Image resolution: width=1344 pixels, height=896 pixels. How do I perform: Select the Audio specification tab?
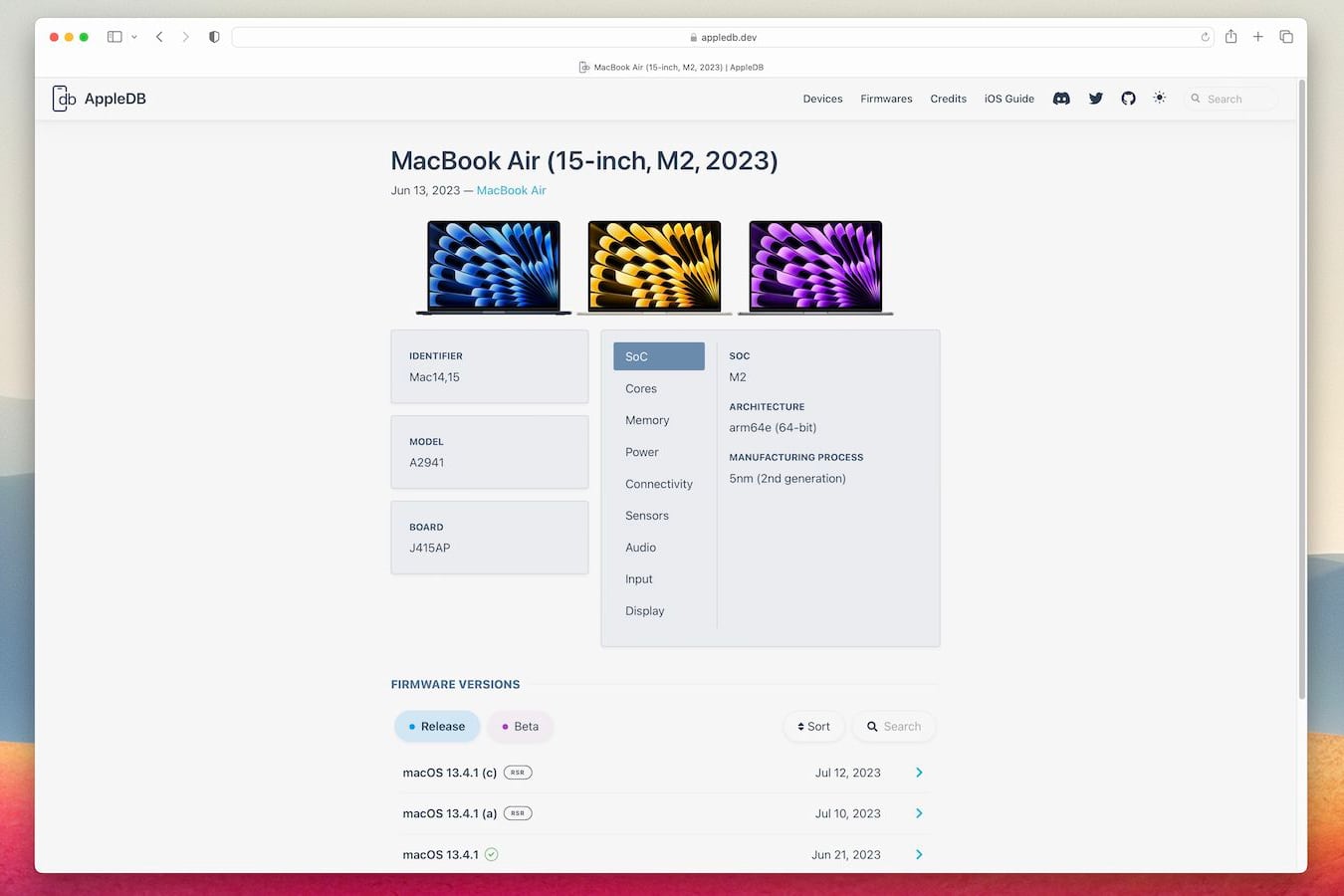[659, 548]
